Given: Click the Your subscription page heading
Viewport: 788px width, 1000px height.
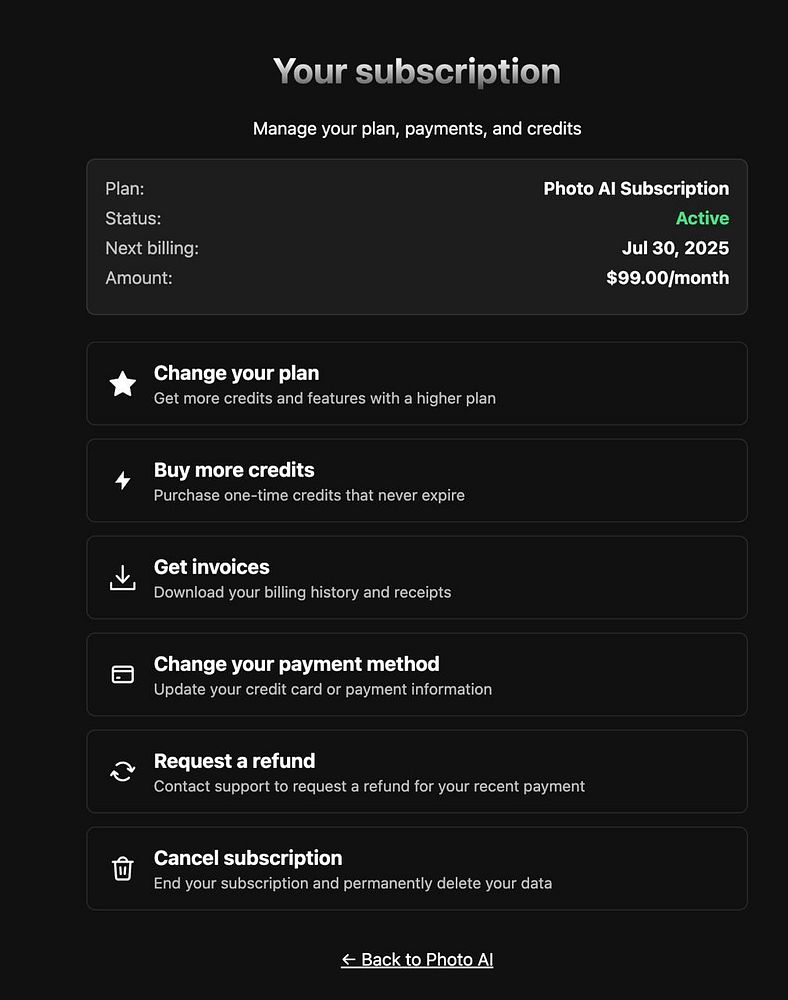Looking at the screenshot, I should pyautogui.click(x=417, y=72).
